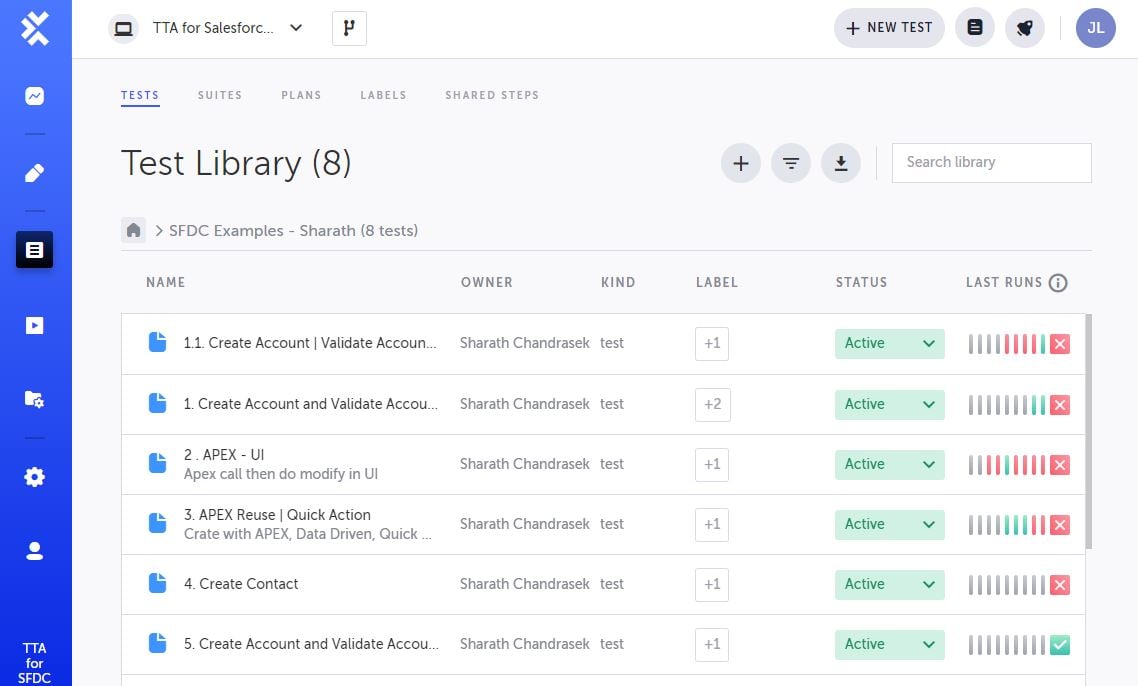The image size is (1138, 686).
Task: Download the test library with download icon
Action: pos(841,163)
